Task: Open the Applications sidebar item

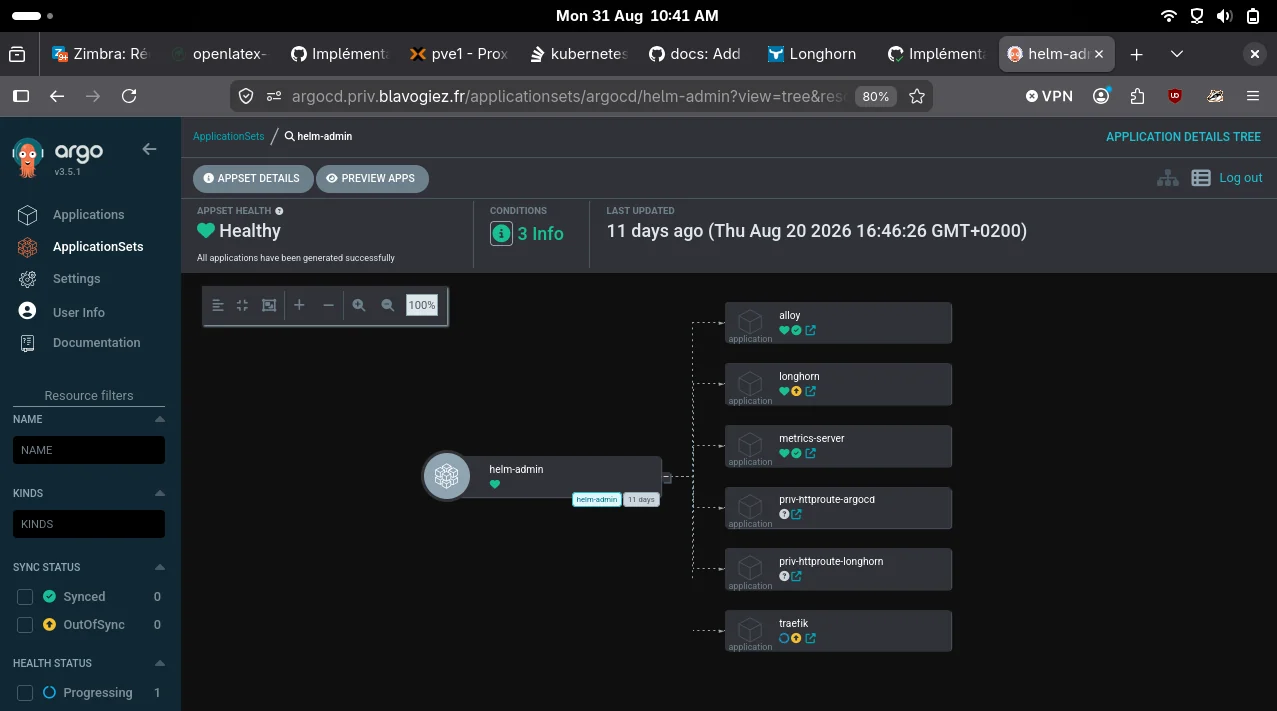Action: tap(89, 215)
